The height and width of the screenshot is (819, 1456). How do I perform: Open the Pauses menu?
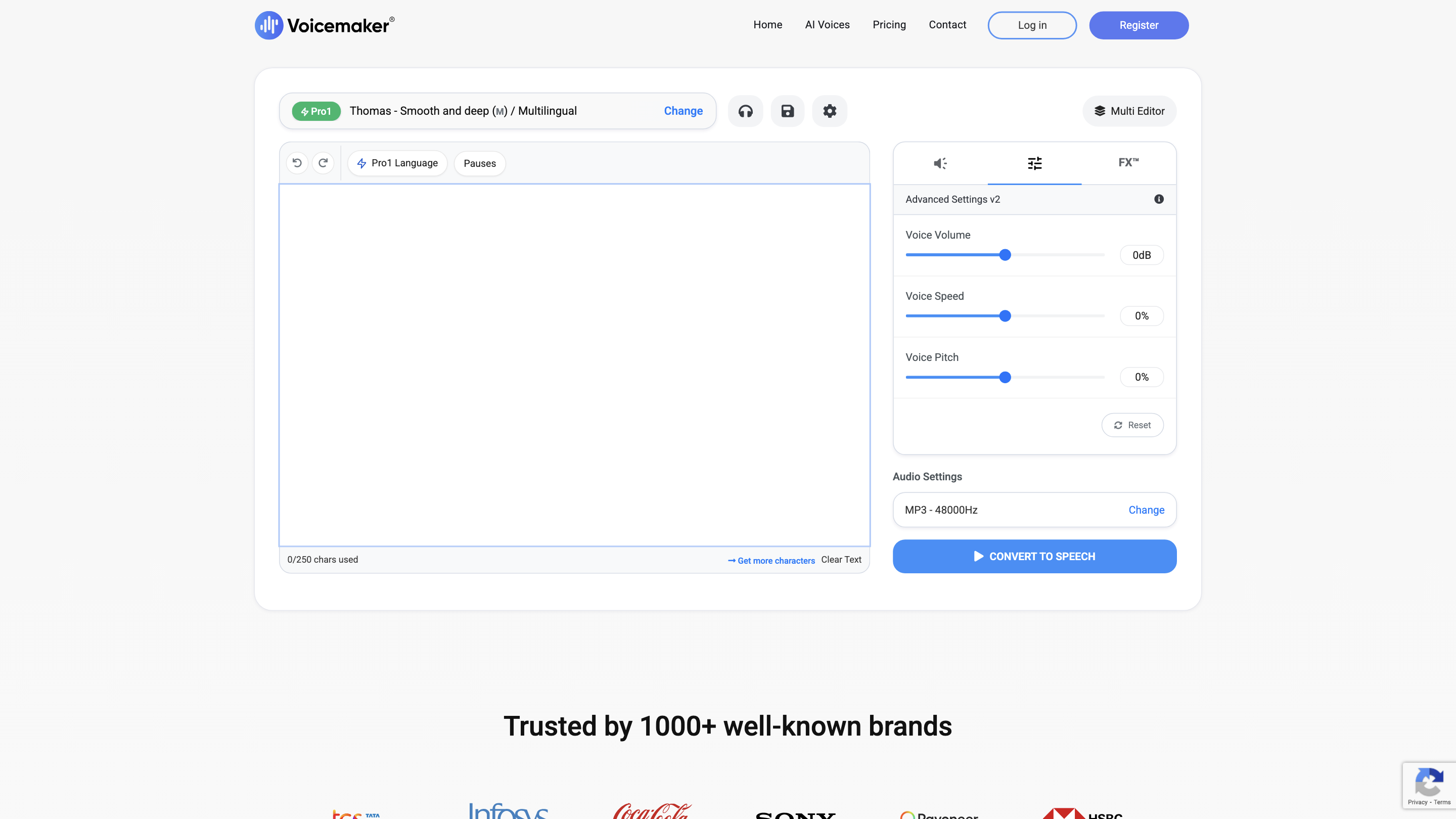click(479, 163)
